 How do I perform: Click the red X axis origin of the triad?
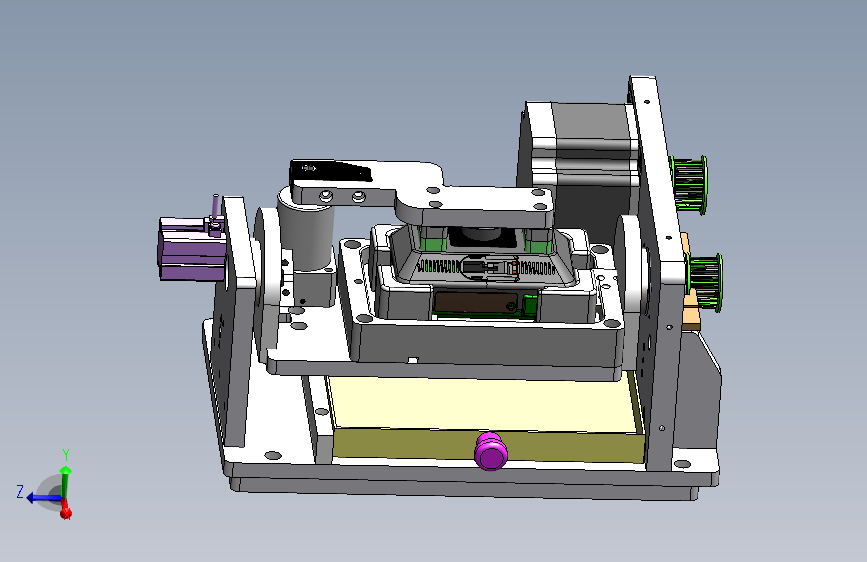click(x=66, y=511)
